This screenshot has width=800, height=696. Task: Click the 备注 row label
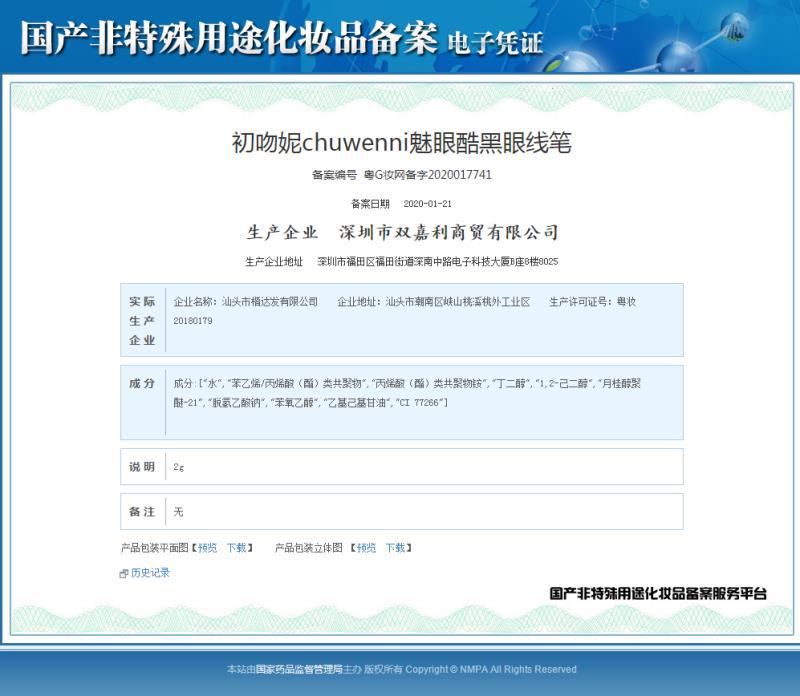(x=142, y=512)
